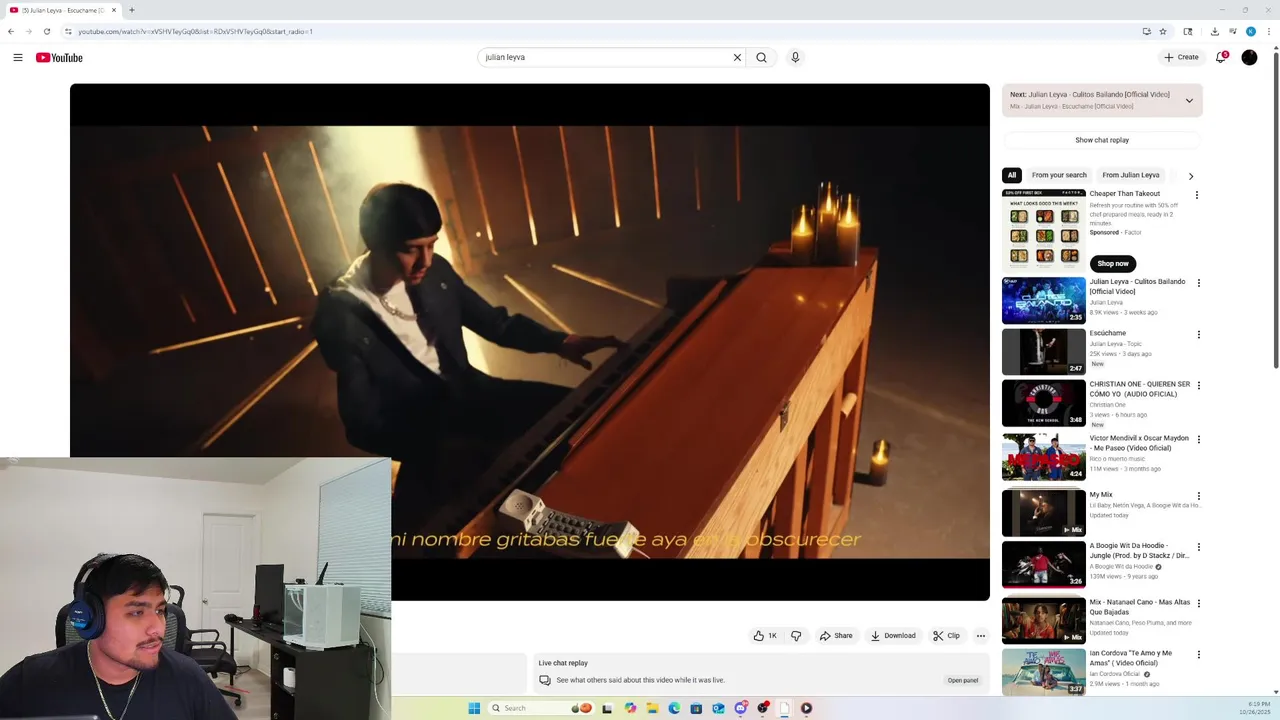Open options for Victor Mendivil video

tap(1198, 439)
